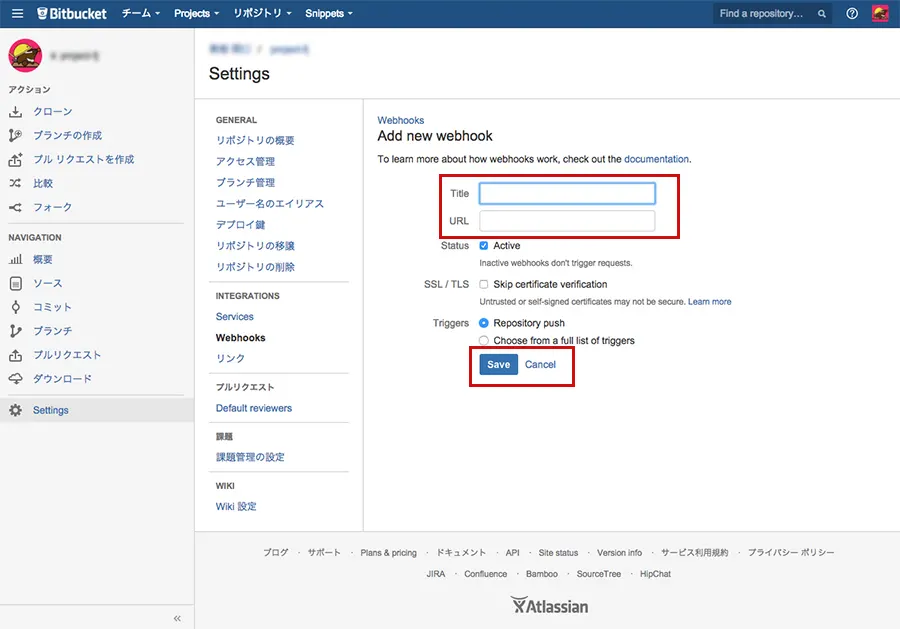Uncheck the Active status checkbox

pyautogui.click(x=484, y=246)
